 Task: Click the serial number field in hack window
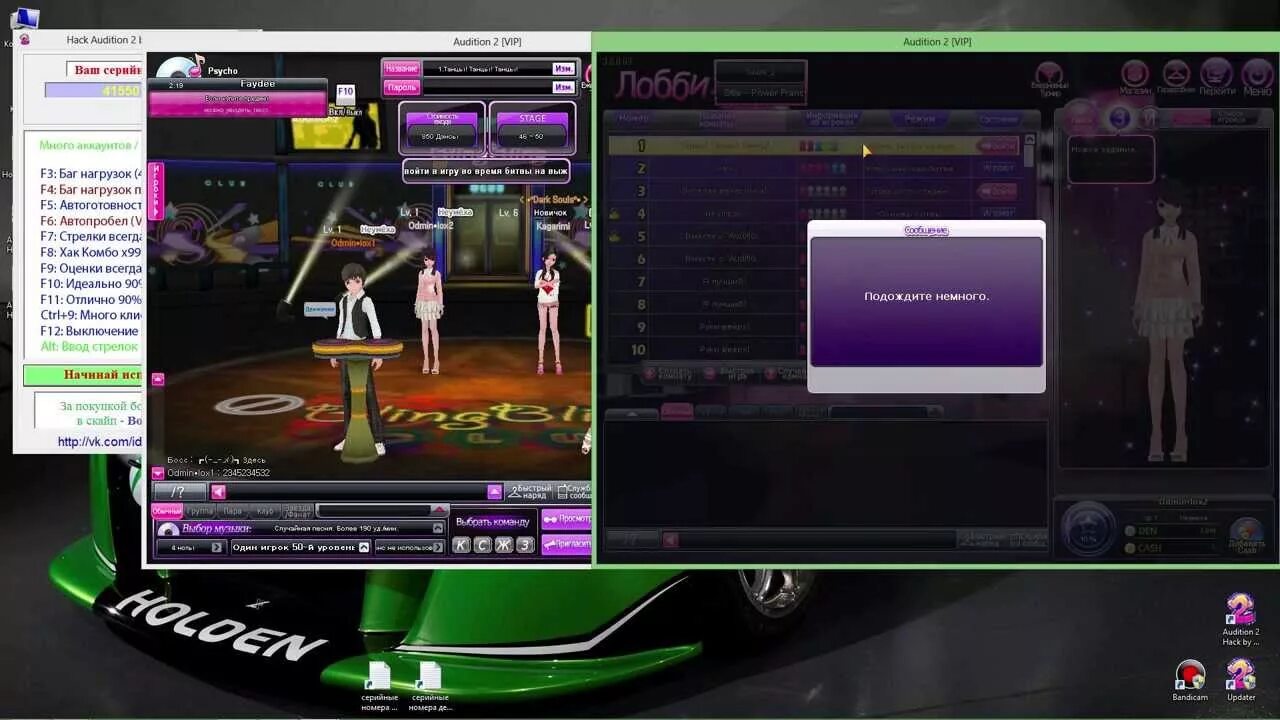[x=93, y=90]
